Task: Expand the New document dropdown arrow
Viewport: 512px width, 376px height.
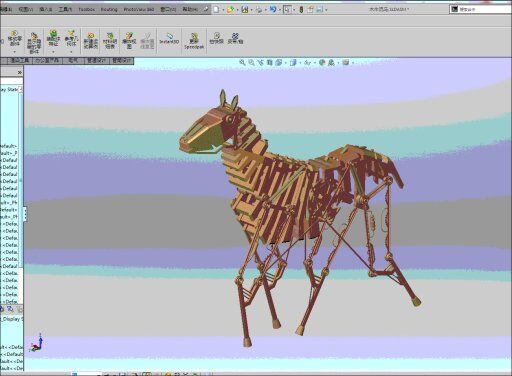Action: click(x=223, y=10)
